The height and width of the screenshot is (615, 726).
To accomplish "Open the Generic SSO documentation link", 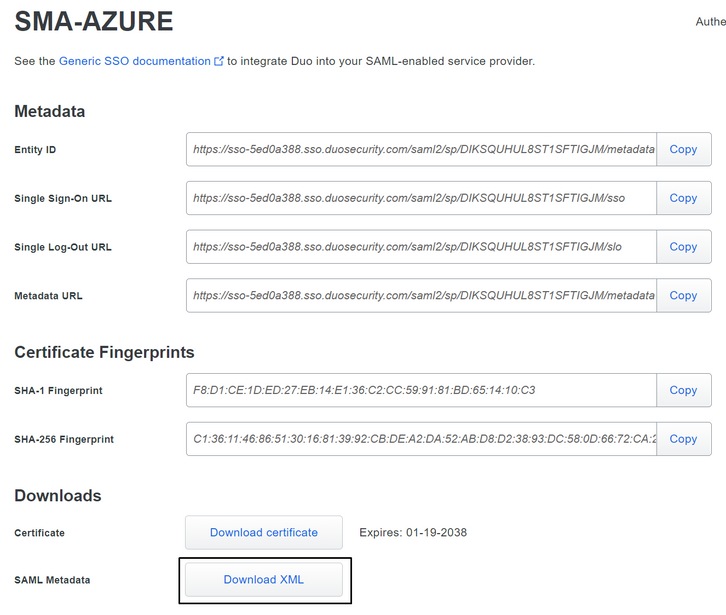I will click(x=134, y=61).
